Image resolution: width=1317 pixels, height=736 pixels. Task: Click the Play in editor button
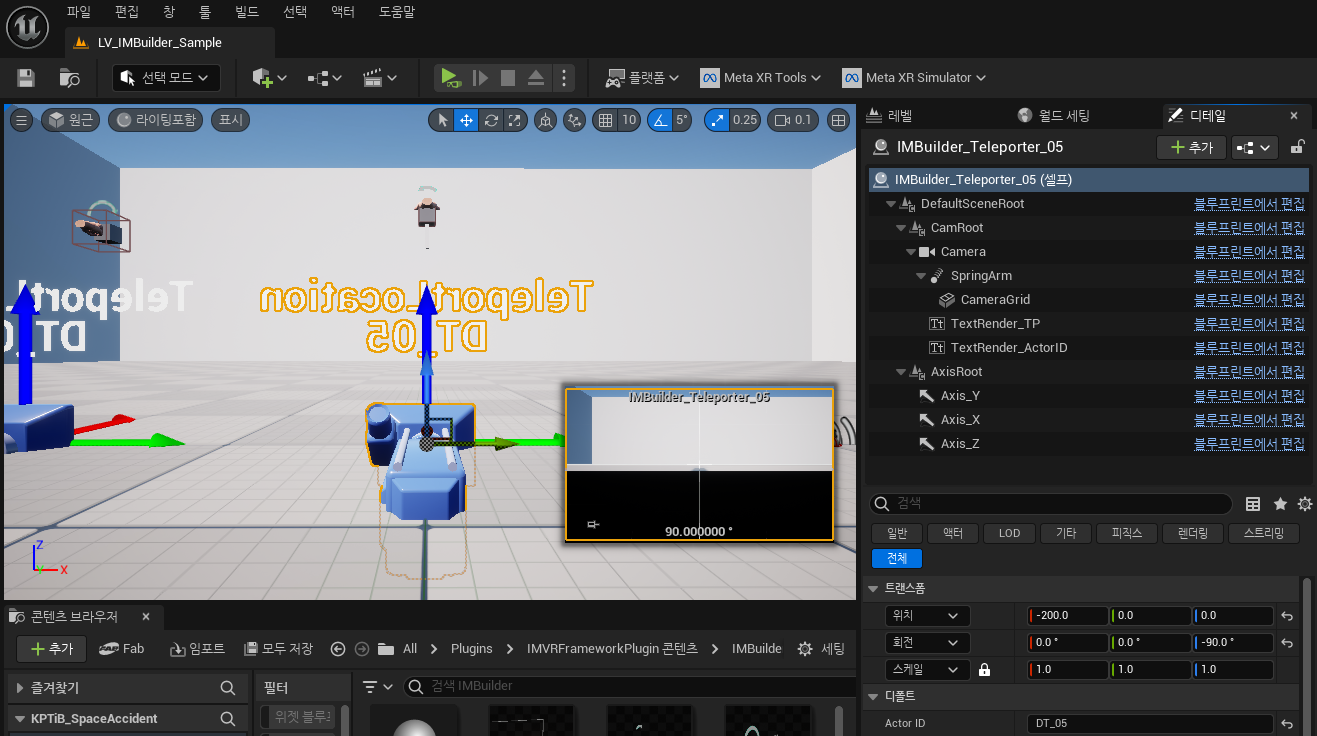(x=449, y=78)
